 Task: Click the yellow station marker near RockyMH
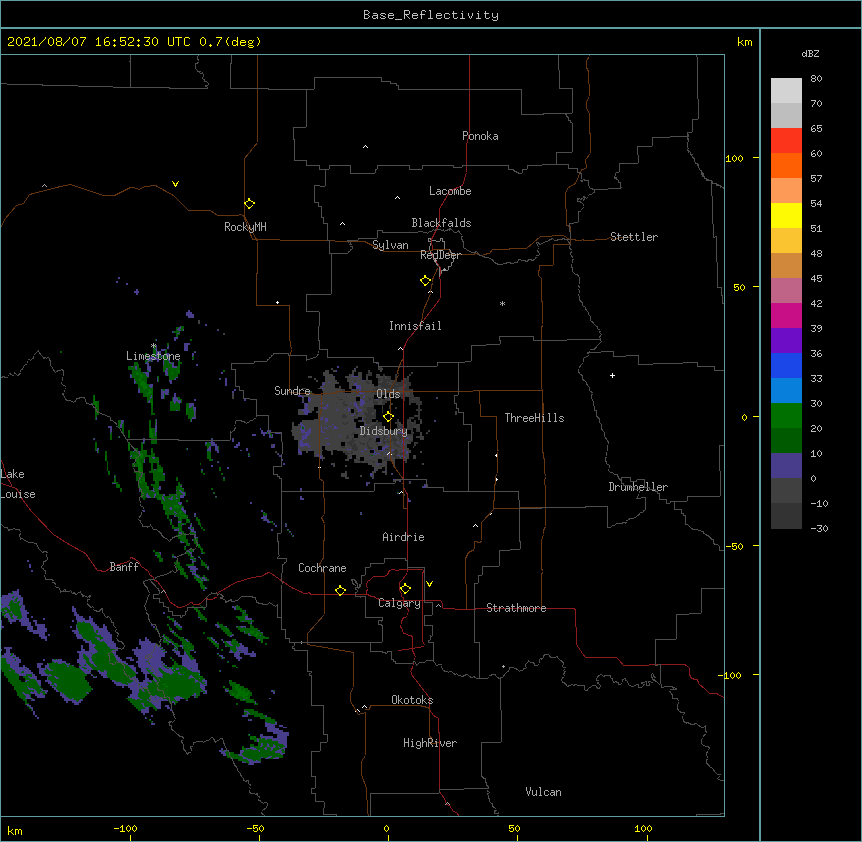(x=249, y=204)
